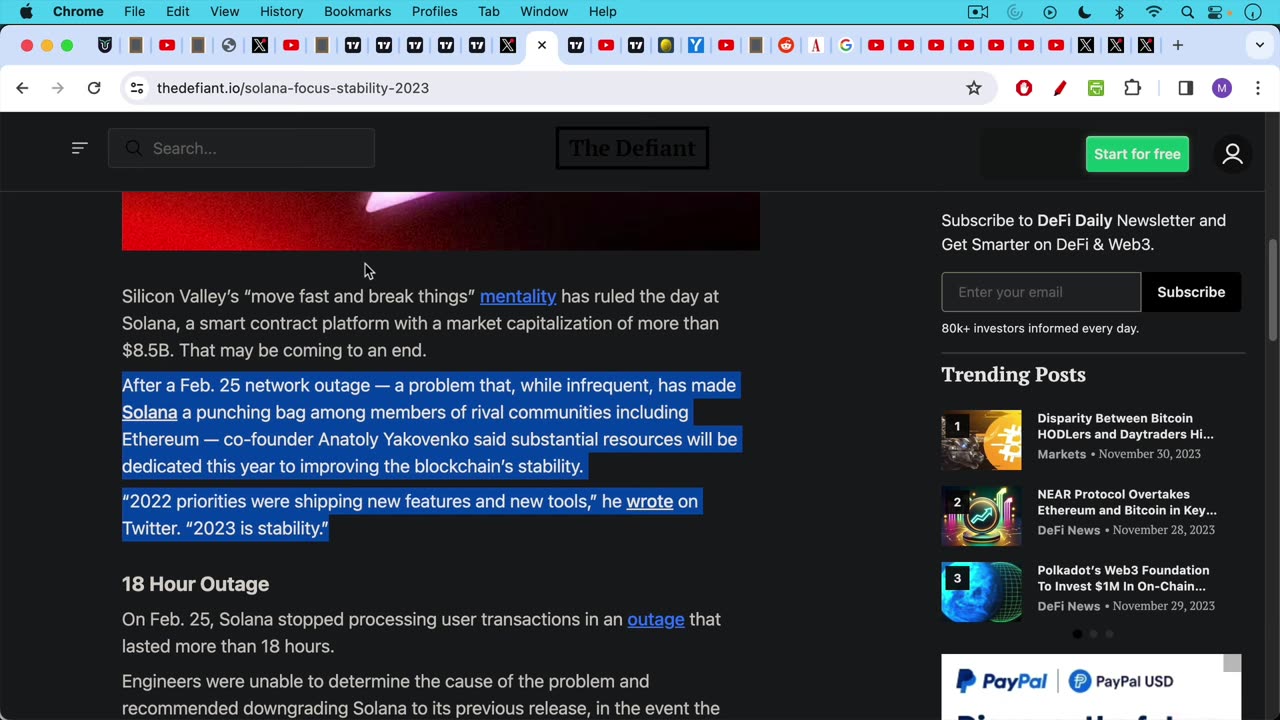Open the Apple menu
Screen dimensions: 1280x720
[x=26, y=11]
